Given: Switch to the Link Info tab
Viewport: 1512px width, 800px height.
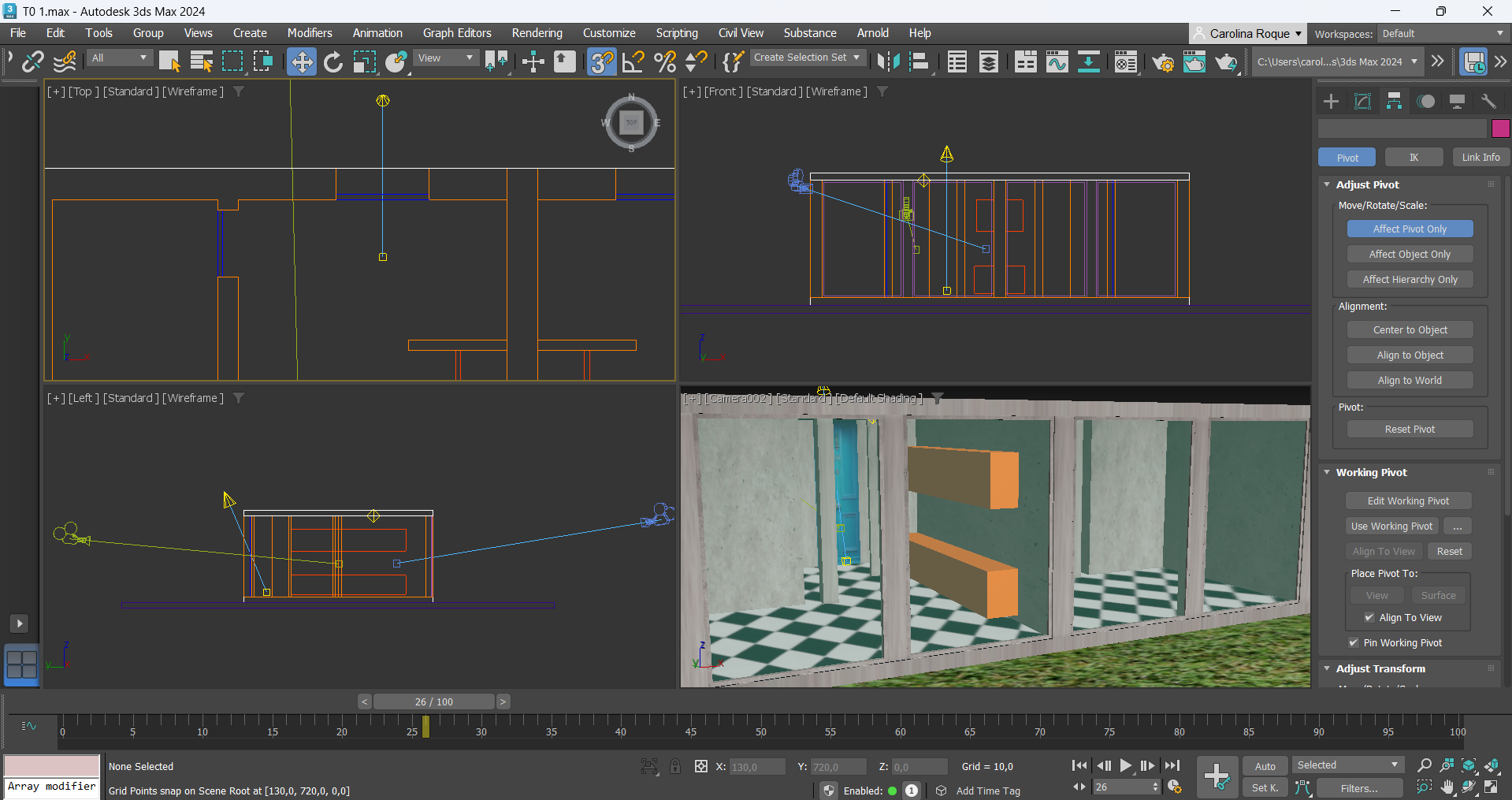Looking at the screenshot, I should coord(1480,158).
